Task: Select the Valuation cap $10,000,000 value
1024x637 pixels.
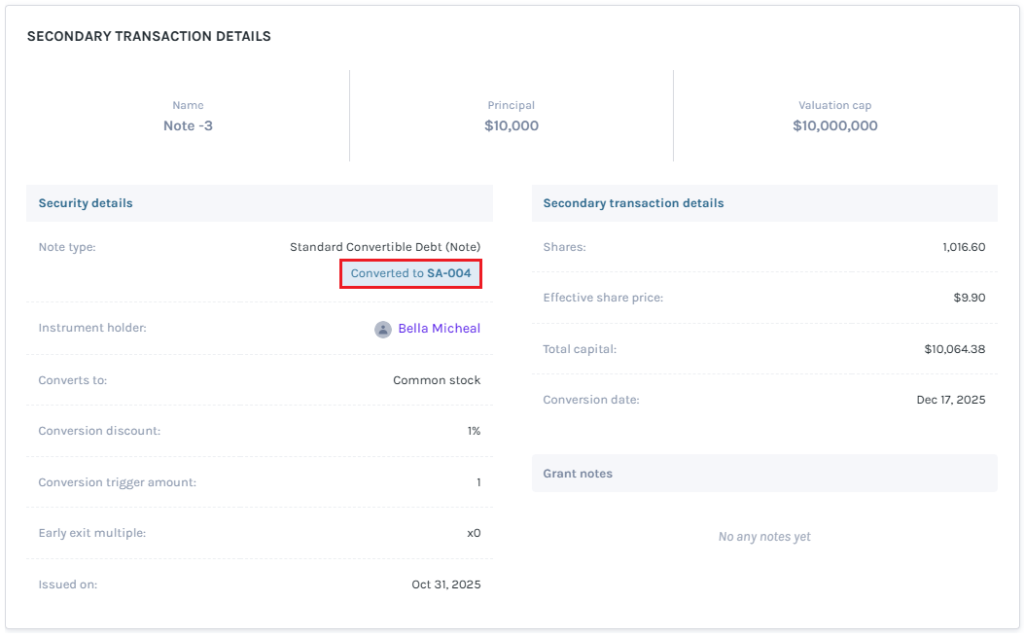Action: [835, 125]
